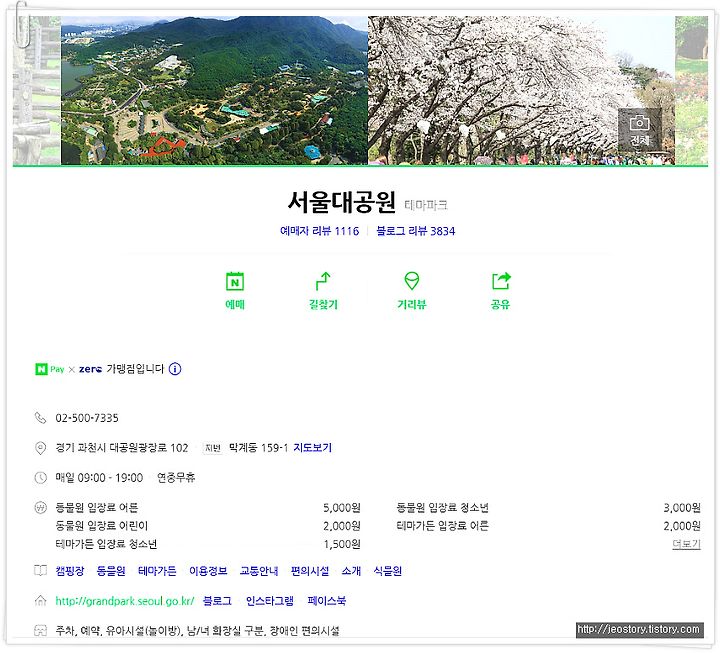Open directions with the 길찾기 arrow icon

pos(323,281)
